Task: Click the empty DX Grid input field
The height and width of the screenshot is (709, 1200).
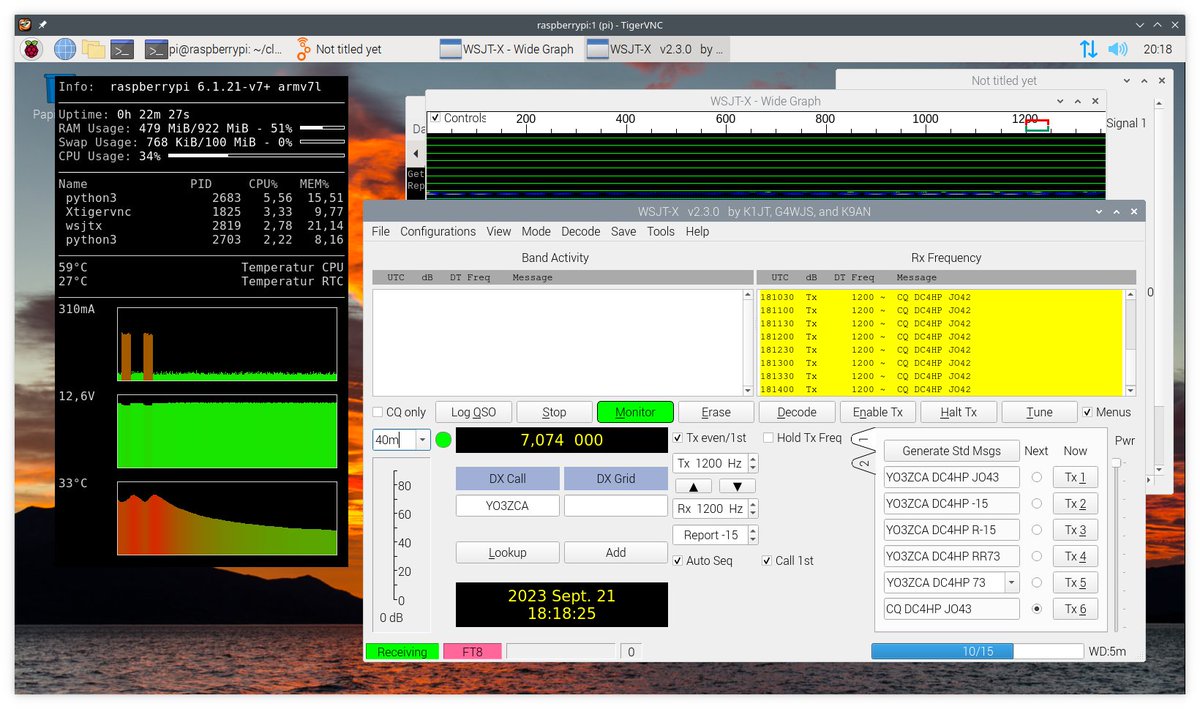Action: click(x=616, y=506)
